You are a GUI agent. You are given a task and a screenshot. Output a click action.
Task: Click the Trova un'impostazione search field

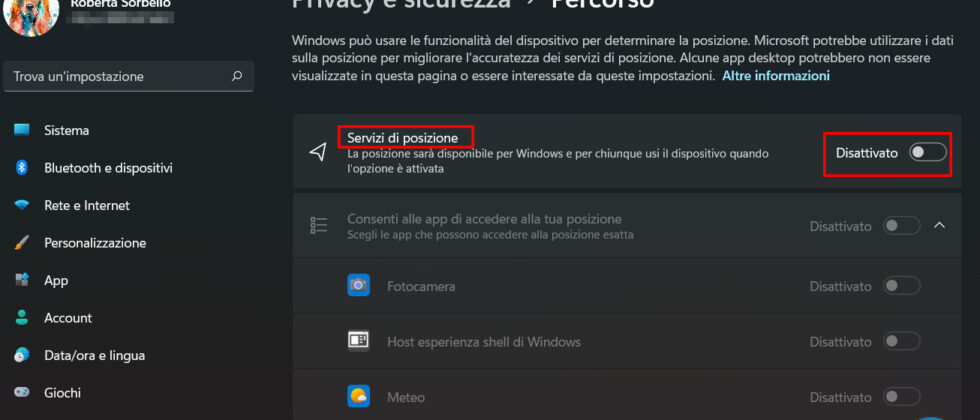115,76
